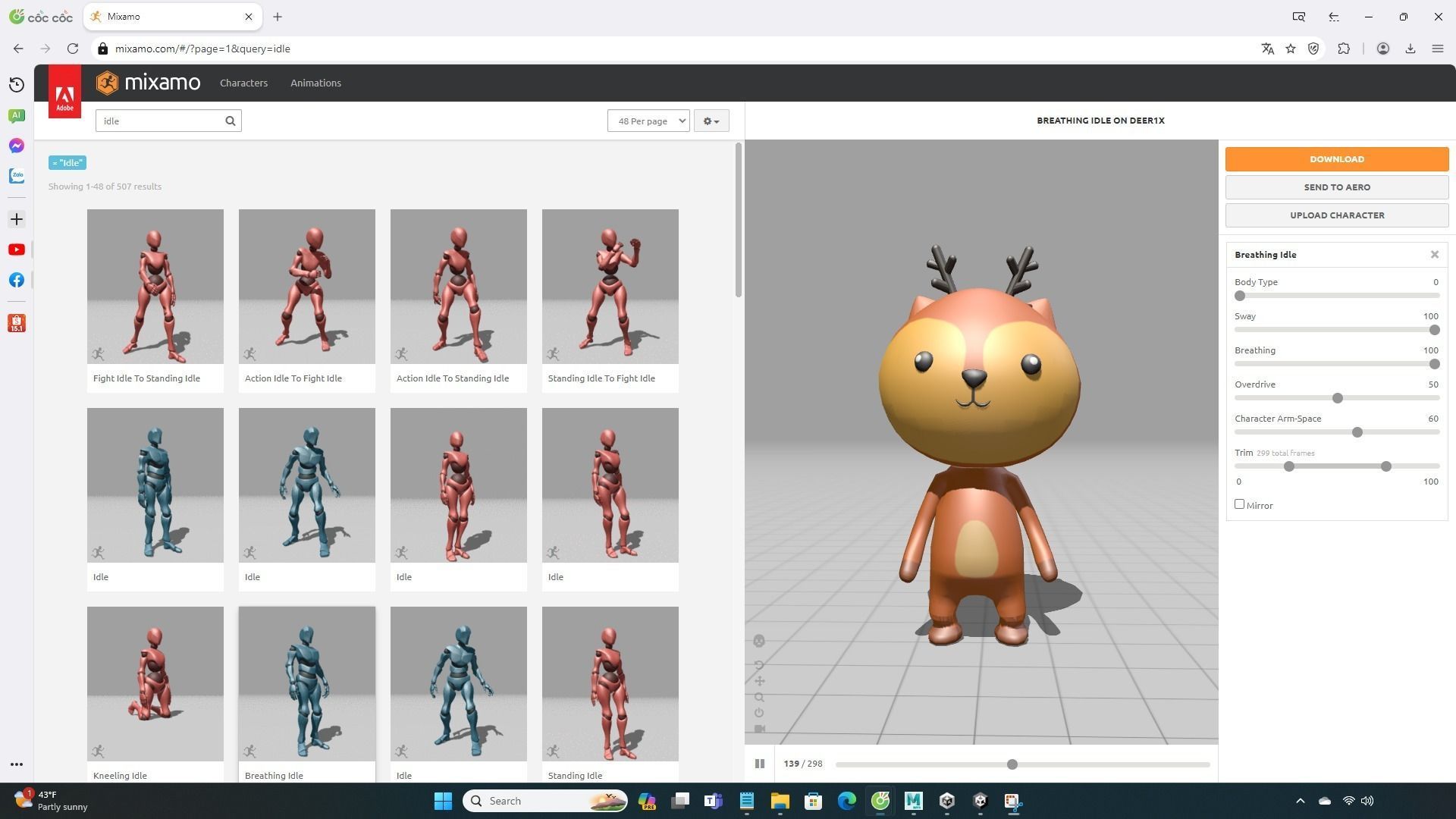Adjust the Body Type slider handle

pyautogui.click(x=1240, y=296)
